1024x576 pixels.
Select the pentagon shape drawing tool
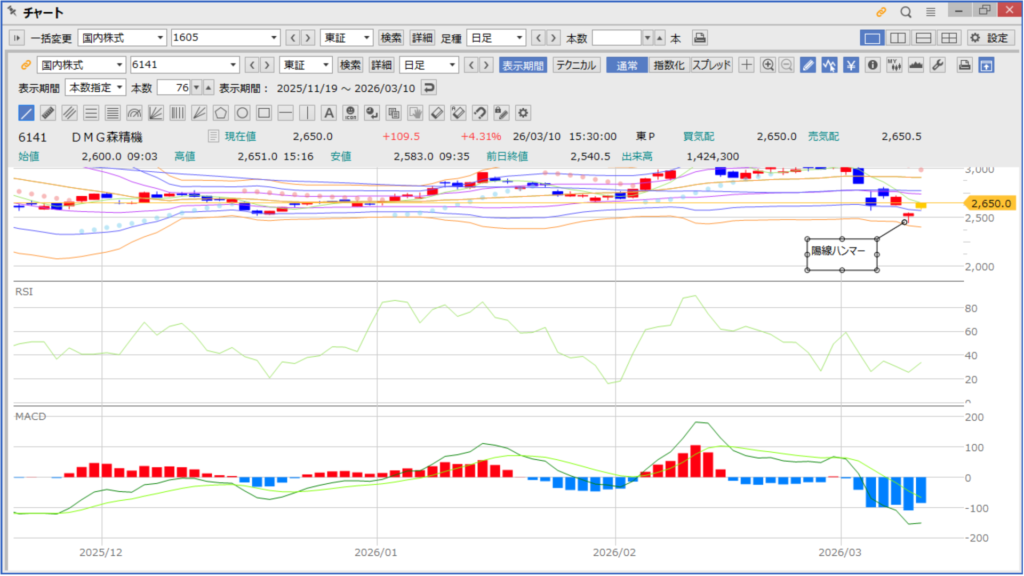tap(220, 112)
